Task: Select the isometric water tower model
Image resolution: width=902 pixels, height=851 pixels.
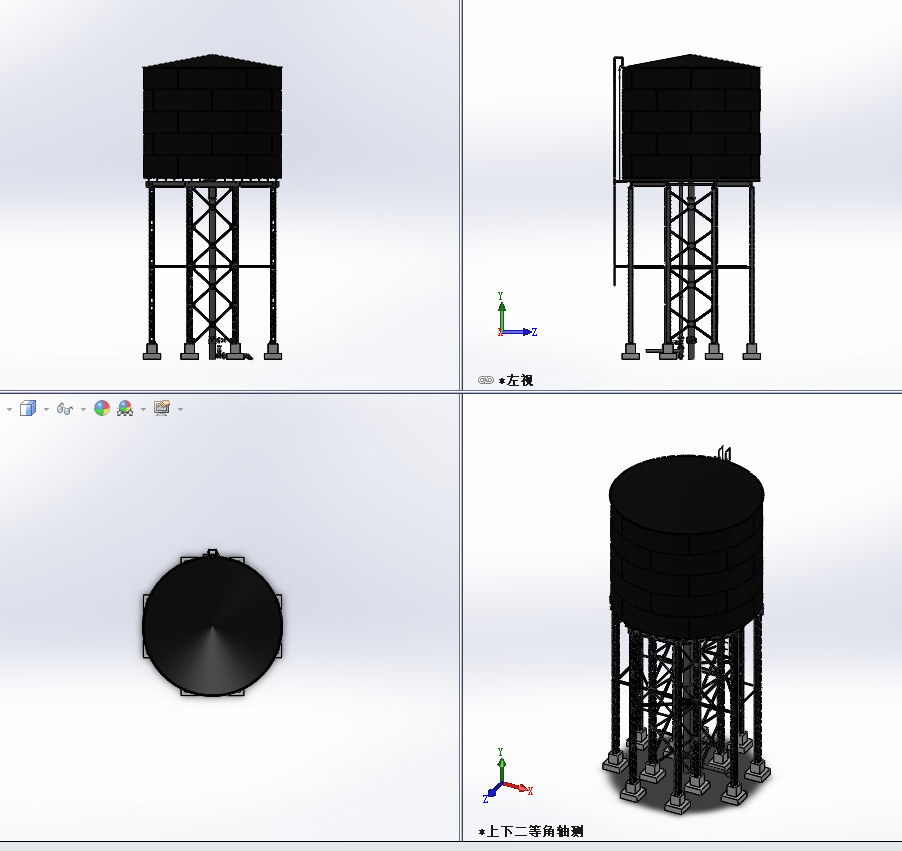Action: tap(686, 631)
